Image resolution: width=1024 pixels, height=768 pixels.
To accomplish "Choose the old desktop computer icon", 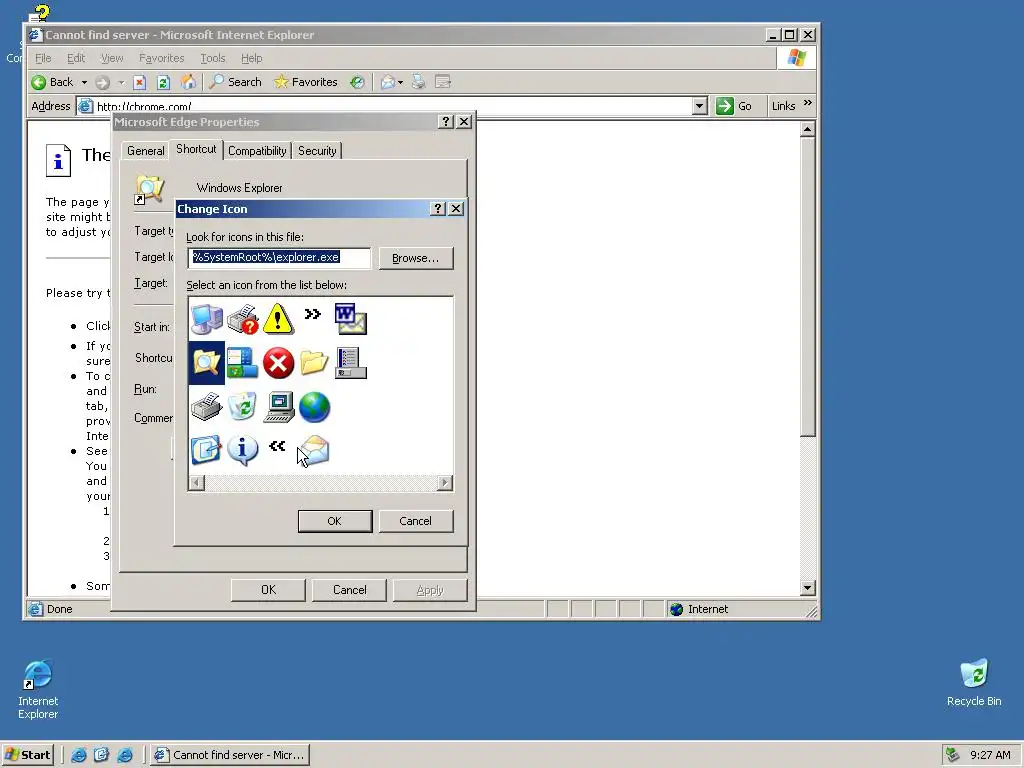I will (x=279, y=406).
